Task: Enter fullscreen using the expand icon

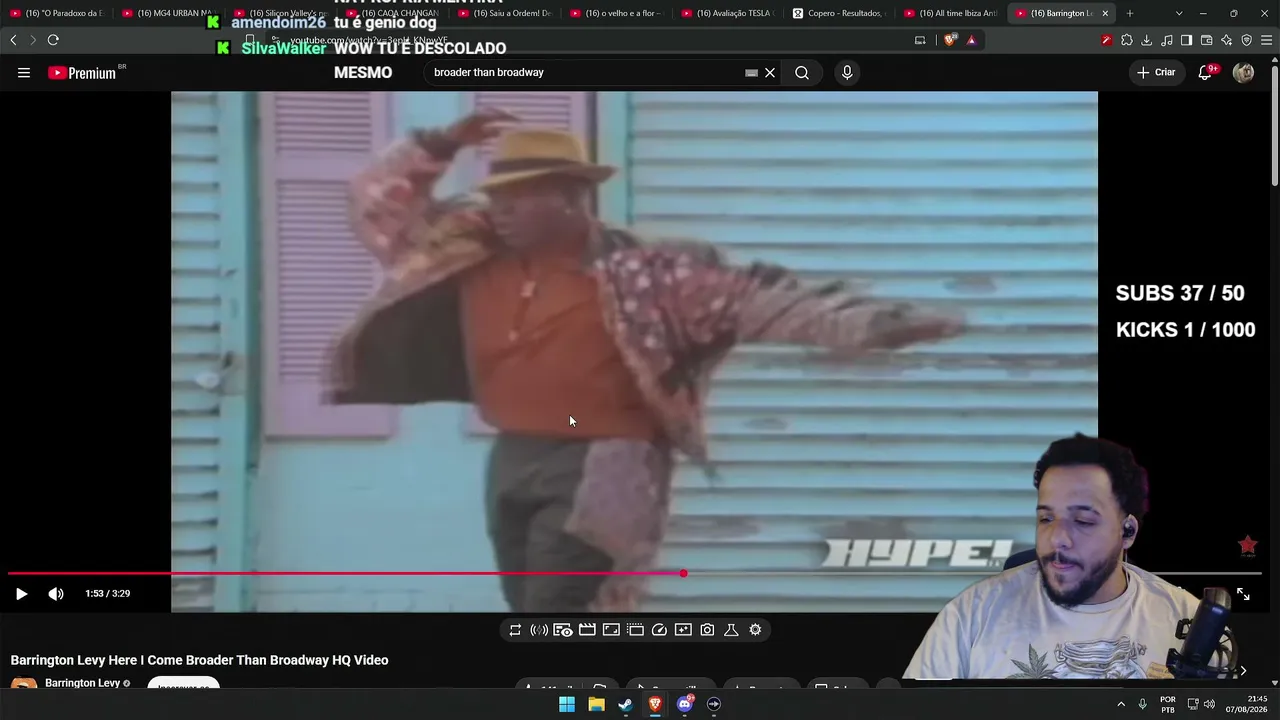Action: (x=1243, y=594)
